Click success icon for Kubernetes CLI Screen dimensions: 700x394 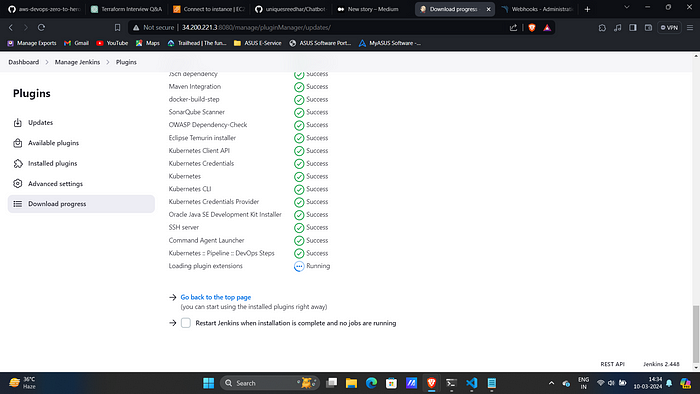coord(299,189)
